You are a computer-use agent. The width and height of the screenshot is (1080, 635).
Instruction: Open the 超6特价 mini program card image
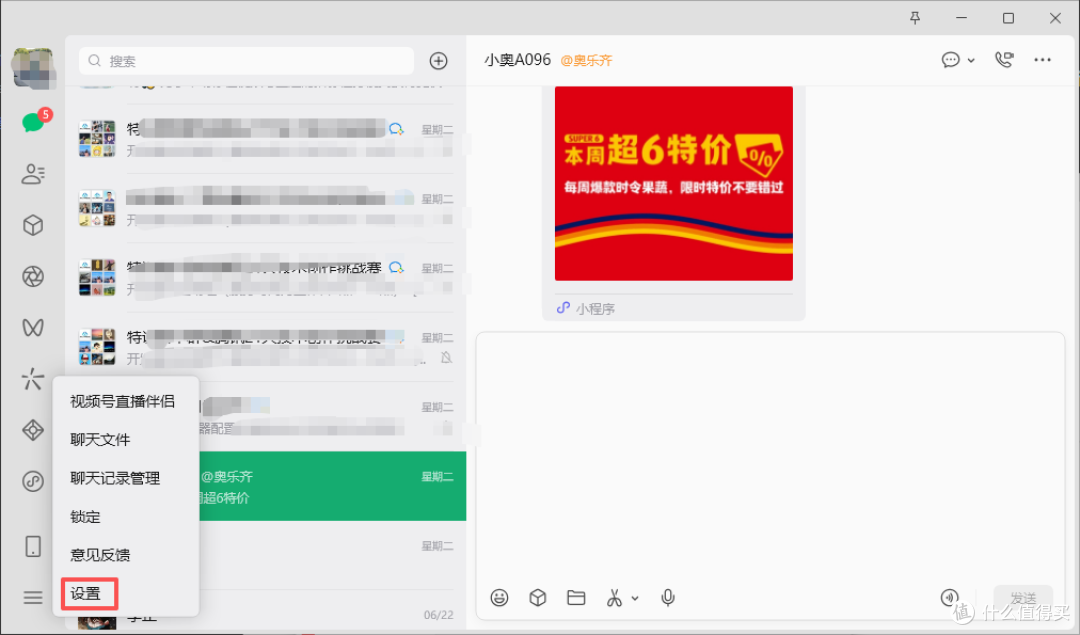(x=674, y=183)
